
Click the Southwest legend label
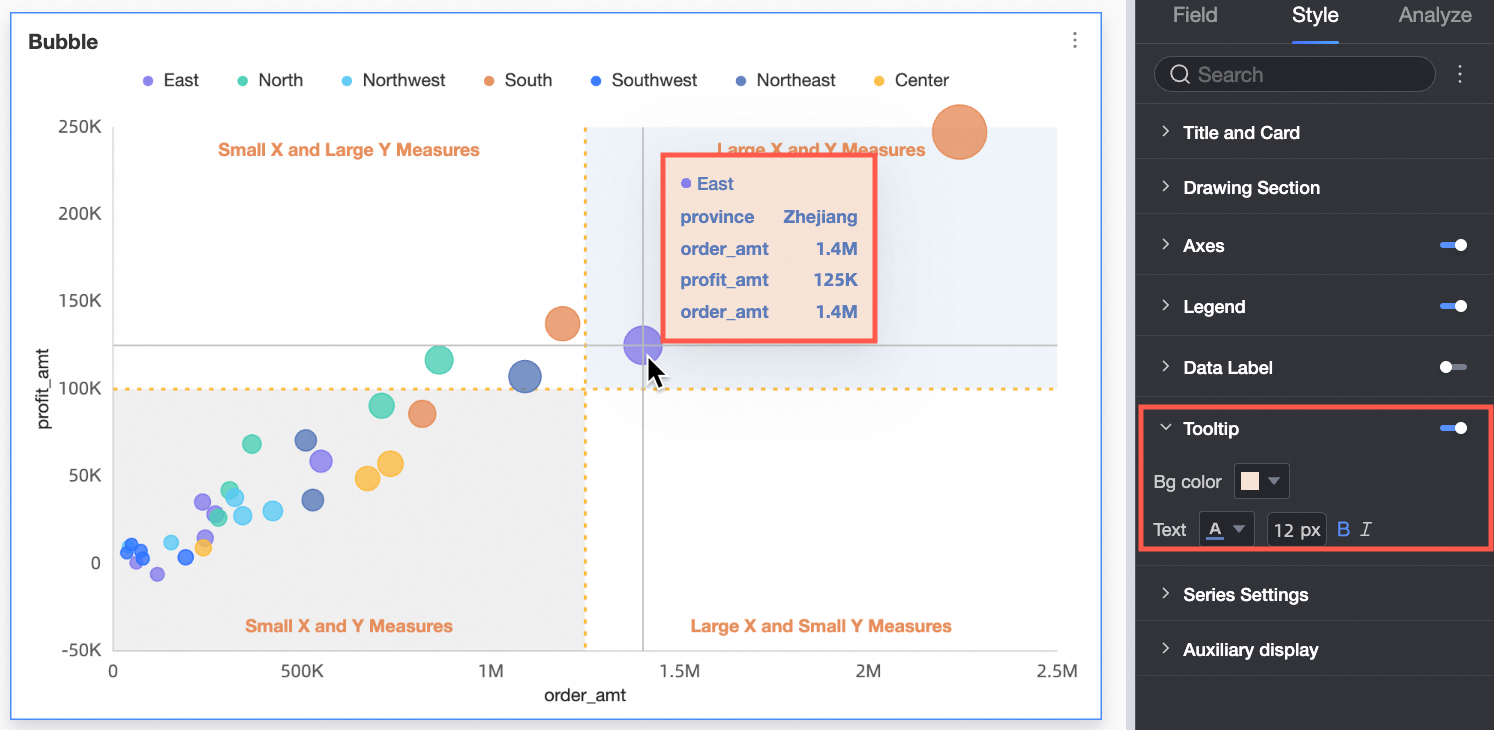[x=654, y=81]
